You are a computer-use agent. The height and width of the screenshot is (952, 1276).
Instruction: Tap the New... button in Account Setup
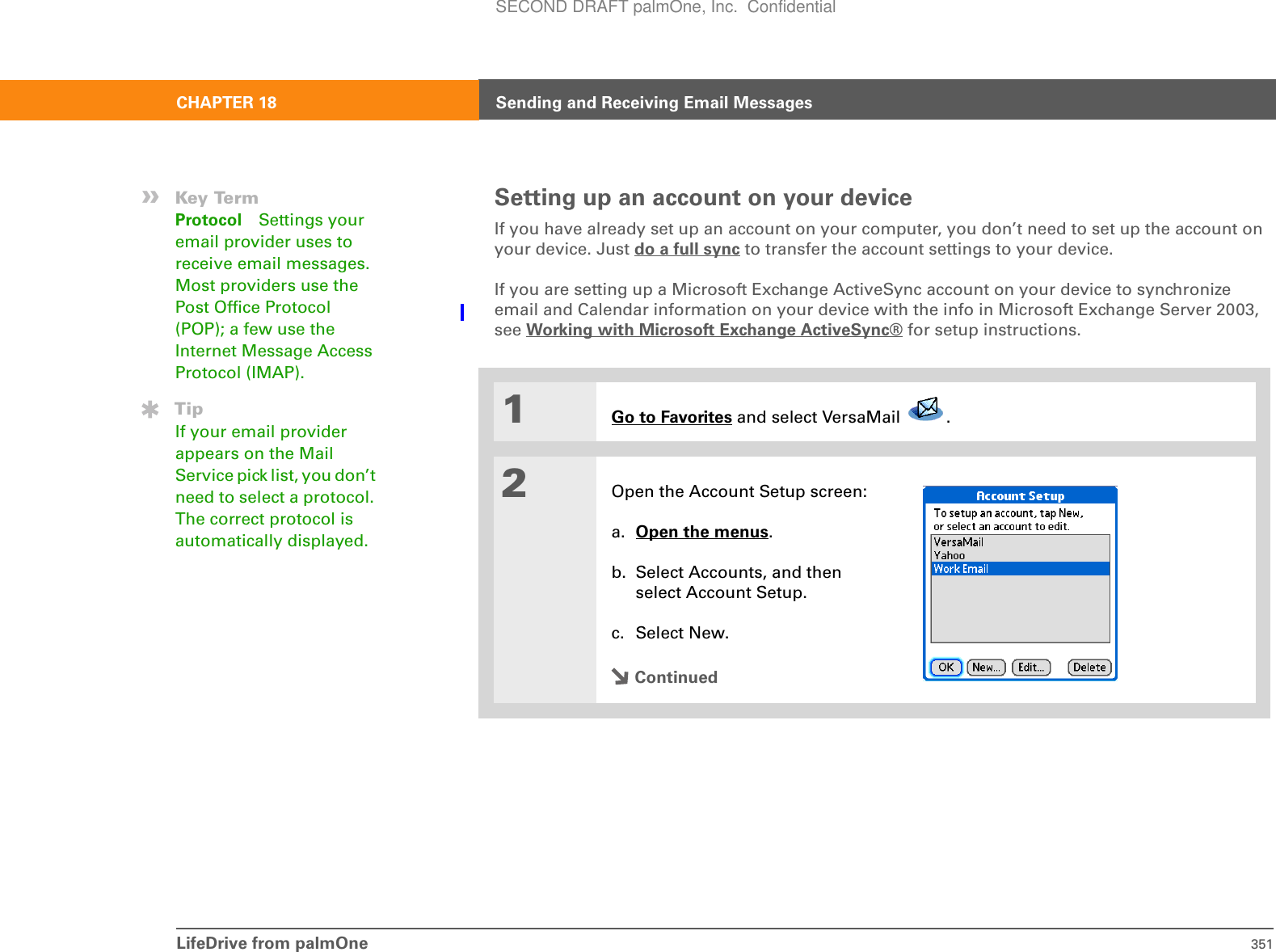coord(986,668)
